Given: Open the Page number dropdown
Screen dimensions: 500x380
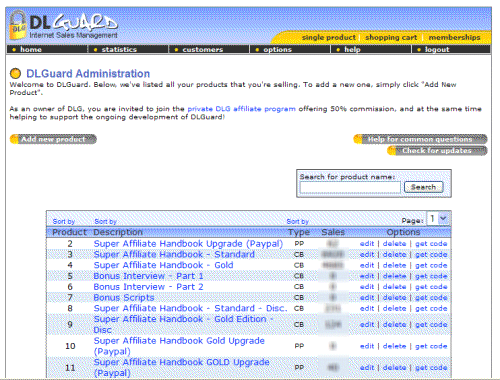Looking at the screenshot, I should pos(438,219).
